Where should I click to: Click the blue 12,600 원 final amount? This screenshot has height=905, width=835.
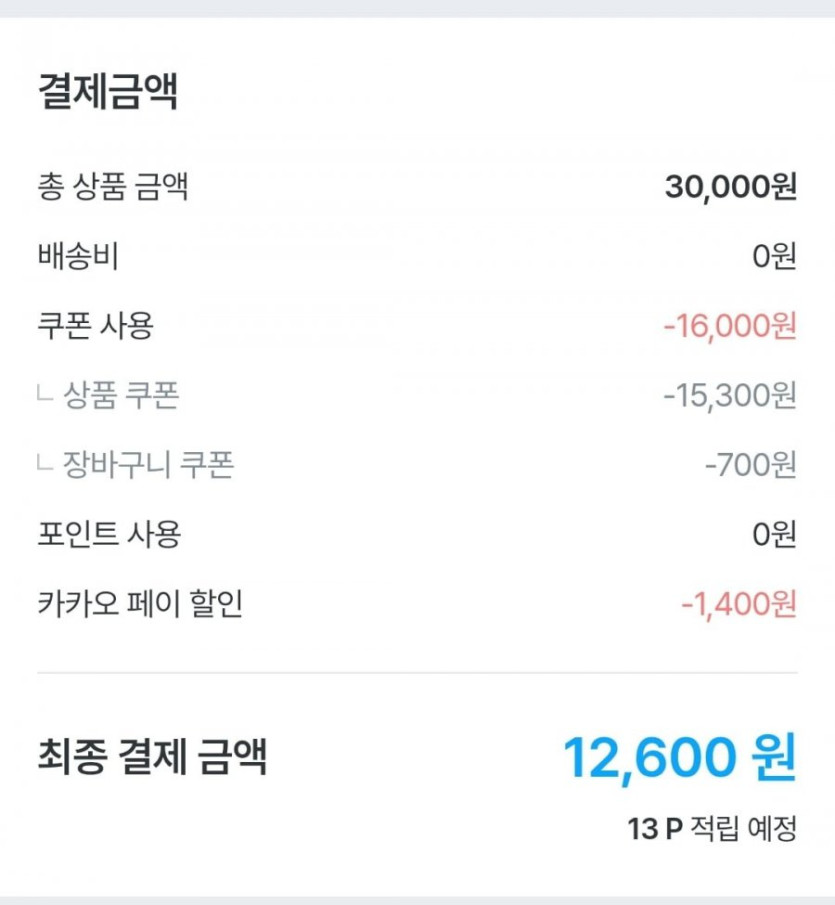click(x=679, y=757)
